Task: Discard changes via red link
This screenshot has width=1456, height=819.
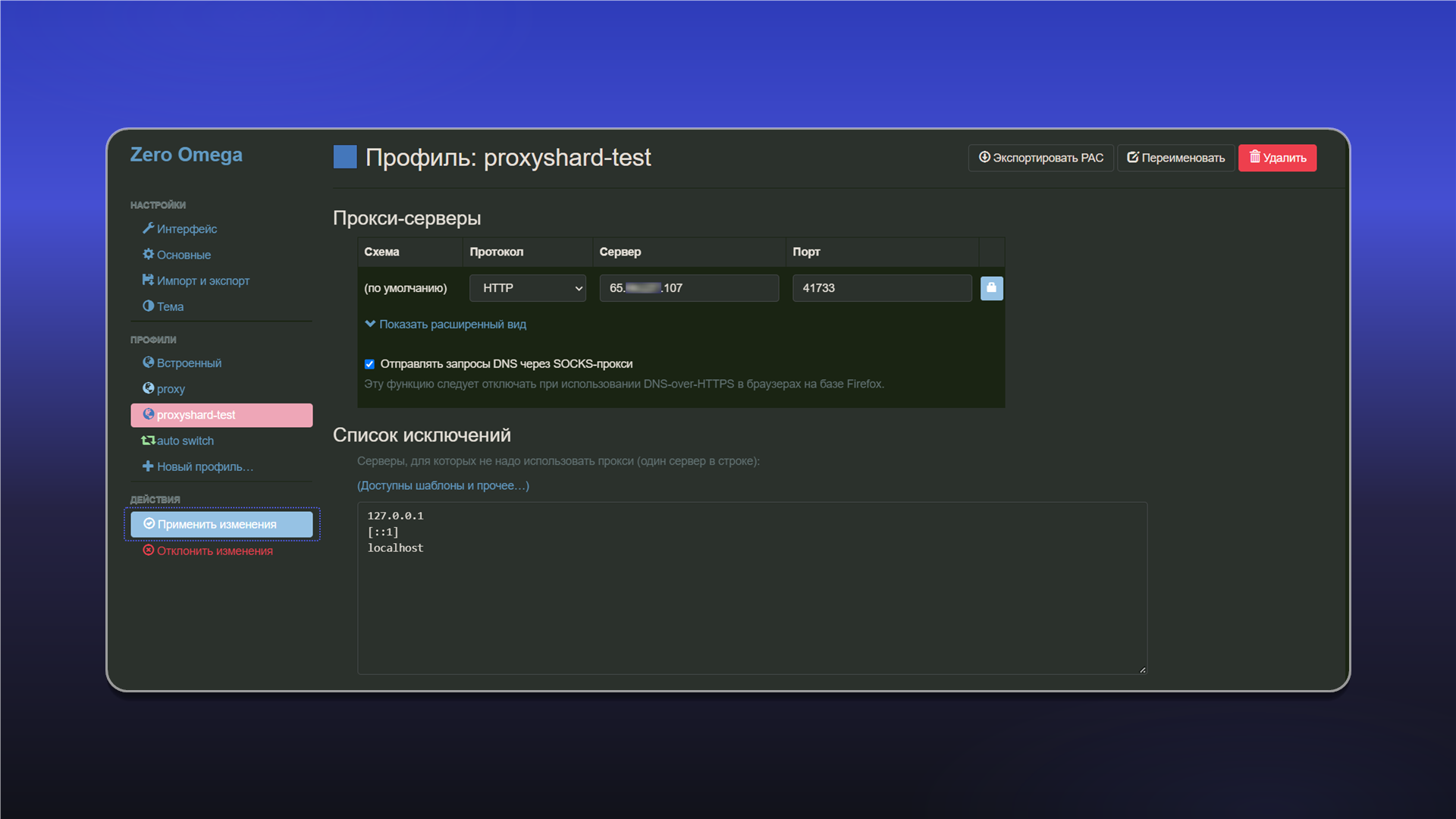Action: [x=208, y=551]
